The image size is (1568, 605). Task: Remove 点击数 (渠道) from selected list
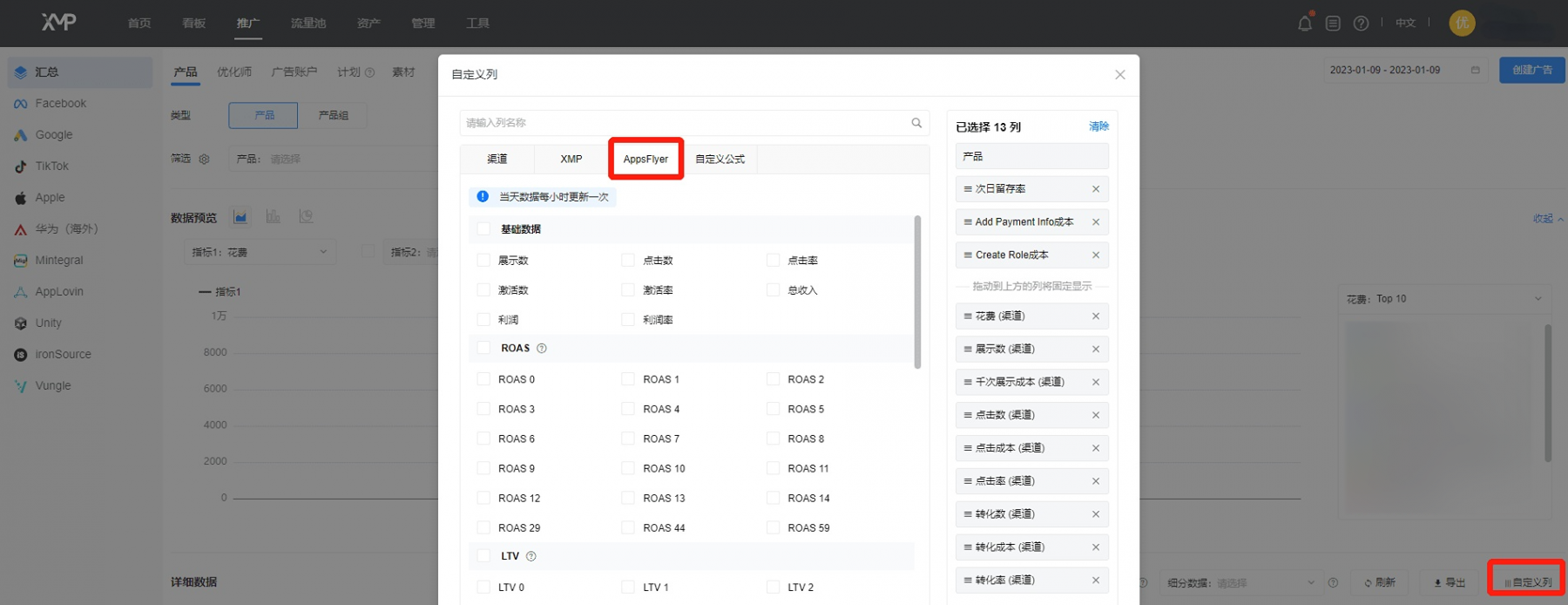pyautogui.click(x=1096, y=415)
